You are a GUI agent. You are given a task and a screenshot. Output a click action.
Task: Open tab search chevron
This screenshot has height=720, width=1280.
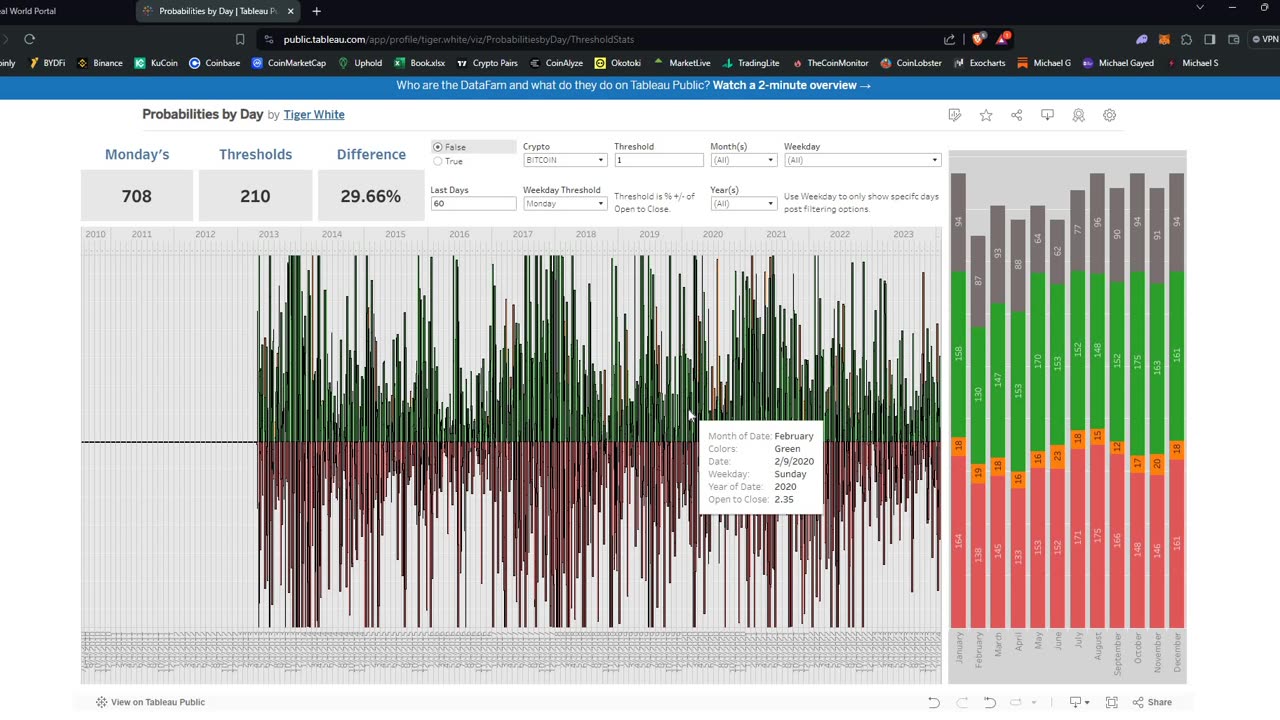coord(1200,8)
